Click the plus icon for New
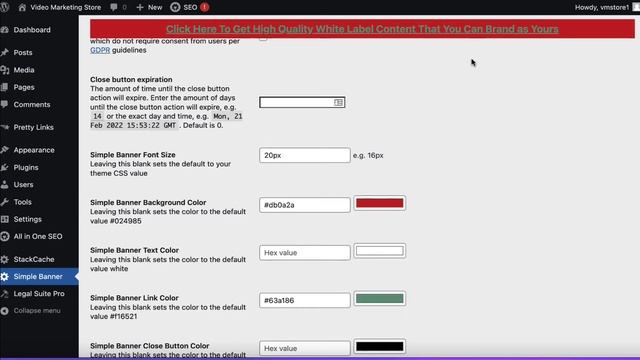This screenshot has height=360, width=640. tap(140, 7)
